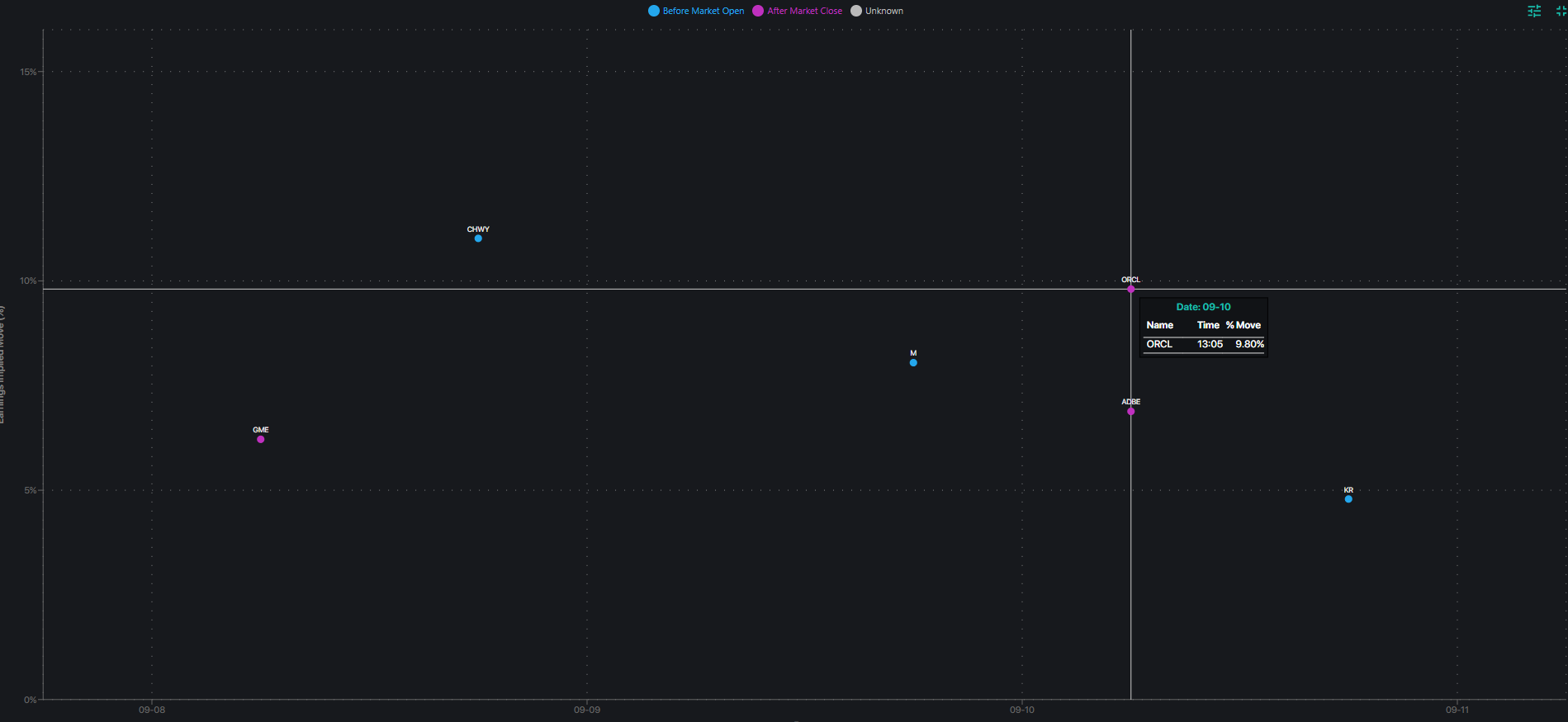Click the 15% y-axis label
Image resolution: width=1568 pixels, height=722 pixels.
coord(29,72)
